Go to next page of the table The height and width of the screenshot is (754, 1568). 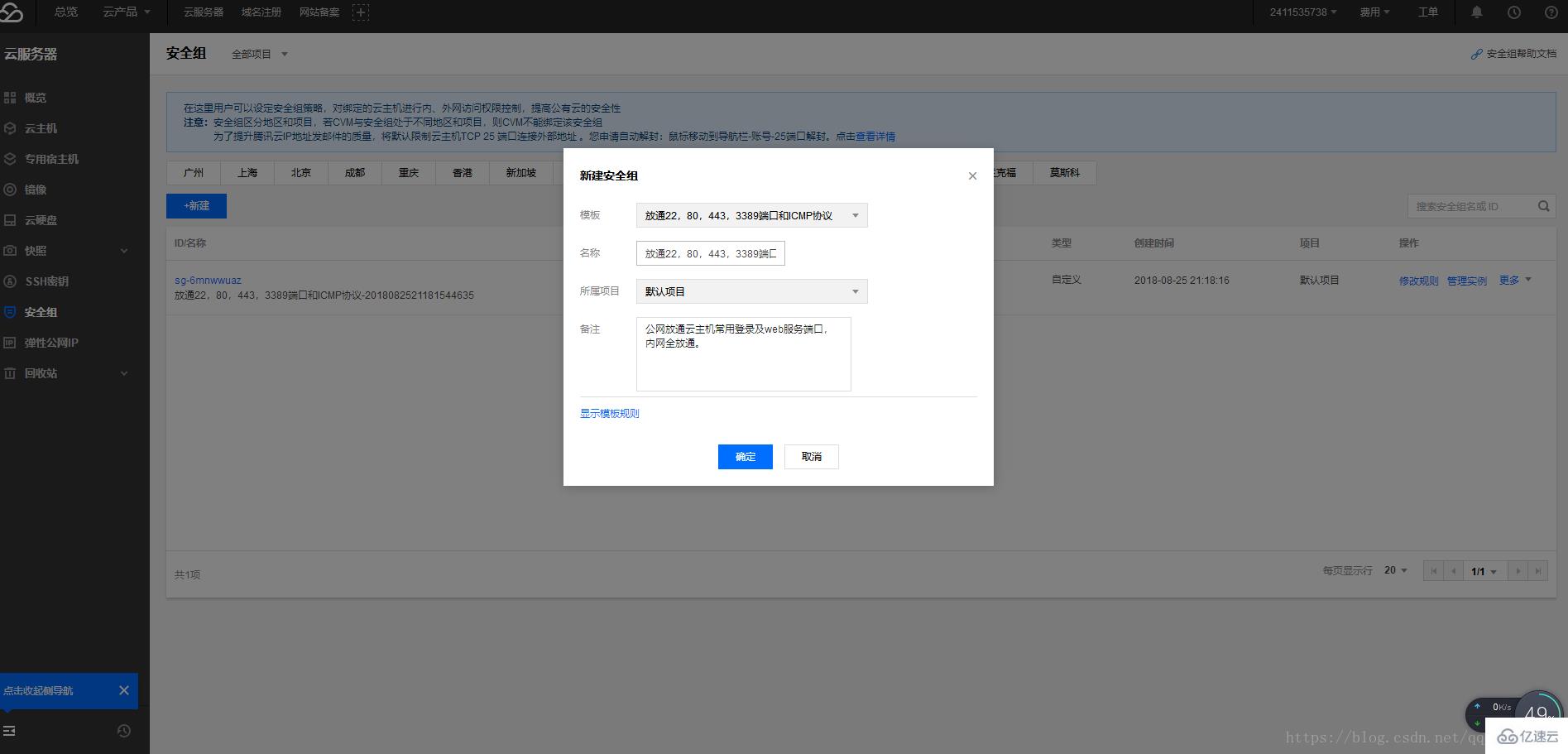(x=1518, y=571)
